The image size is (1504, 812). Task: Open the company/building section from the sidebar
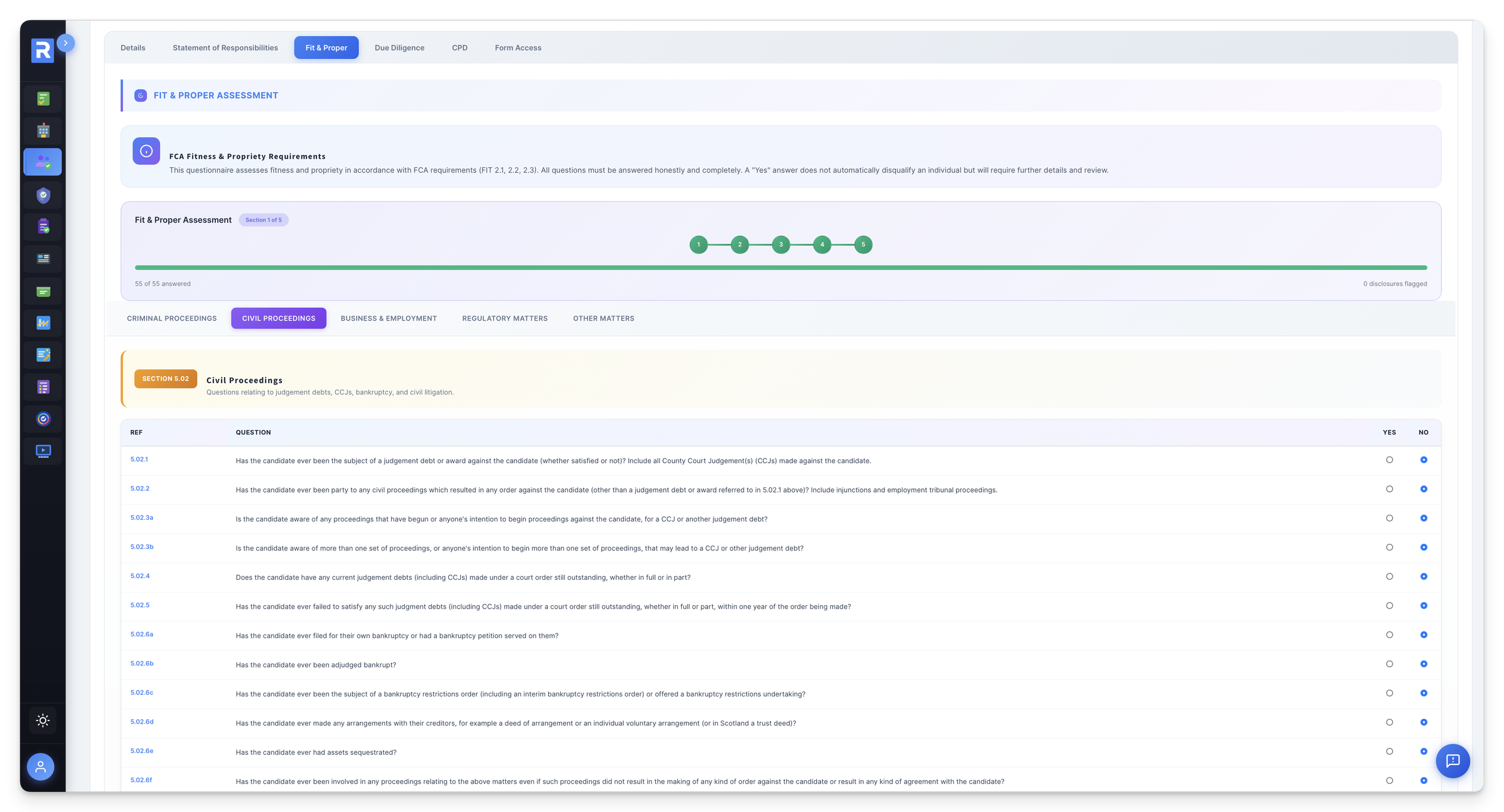coord(42,131)
